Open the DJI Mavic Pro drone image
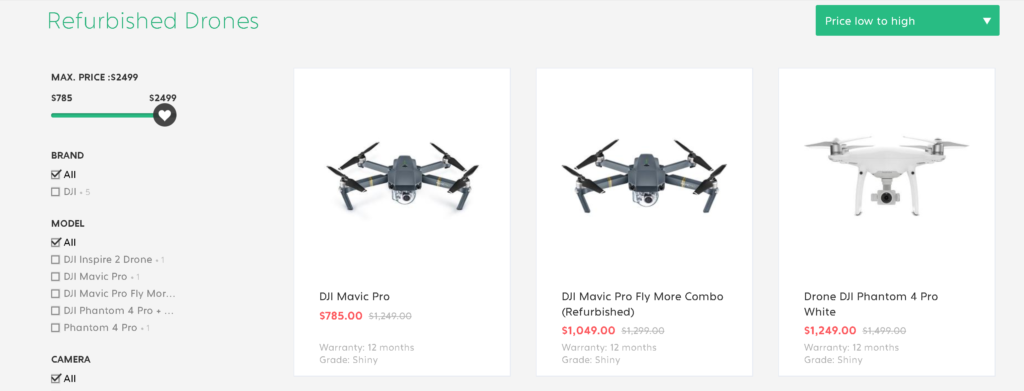This screenshot has height=391, width=1024. [x=402, y=177]
